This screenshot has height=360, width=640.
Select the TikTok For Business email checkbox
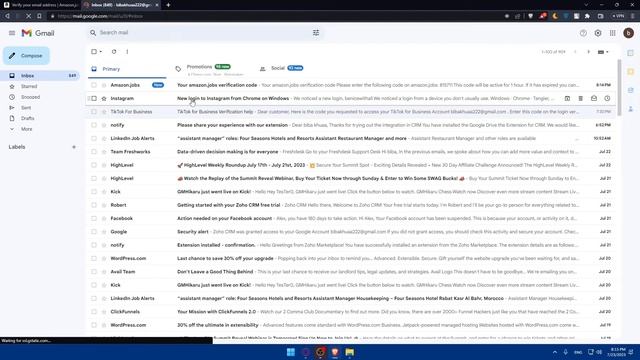click(x=94, y=112)
